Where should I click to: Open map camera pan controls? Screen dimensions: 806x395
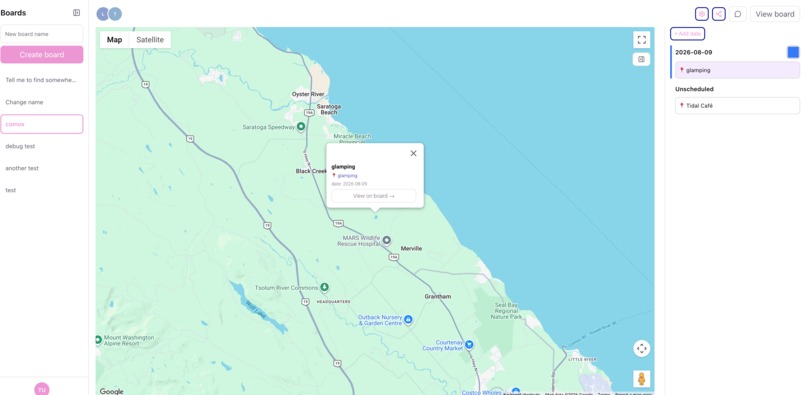click(642, 348)
